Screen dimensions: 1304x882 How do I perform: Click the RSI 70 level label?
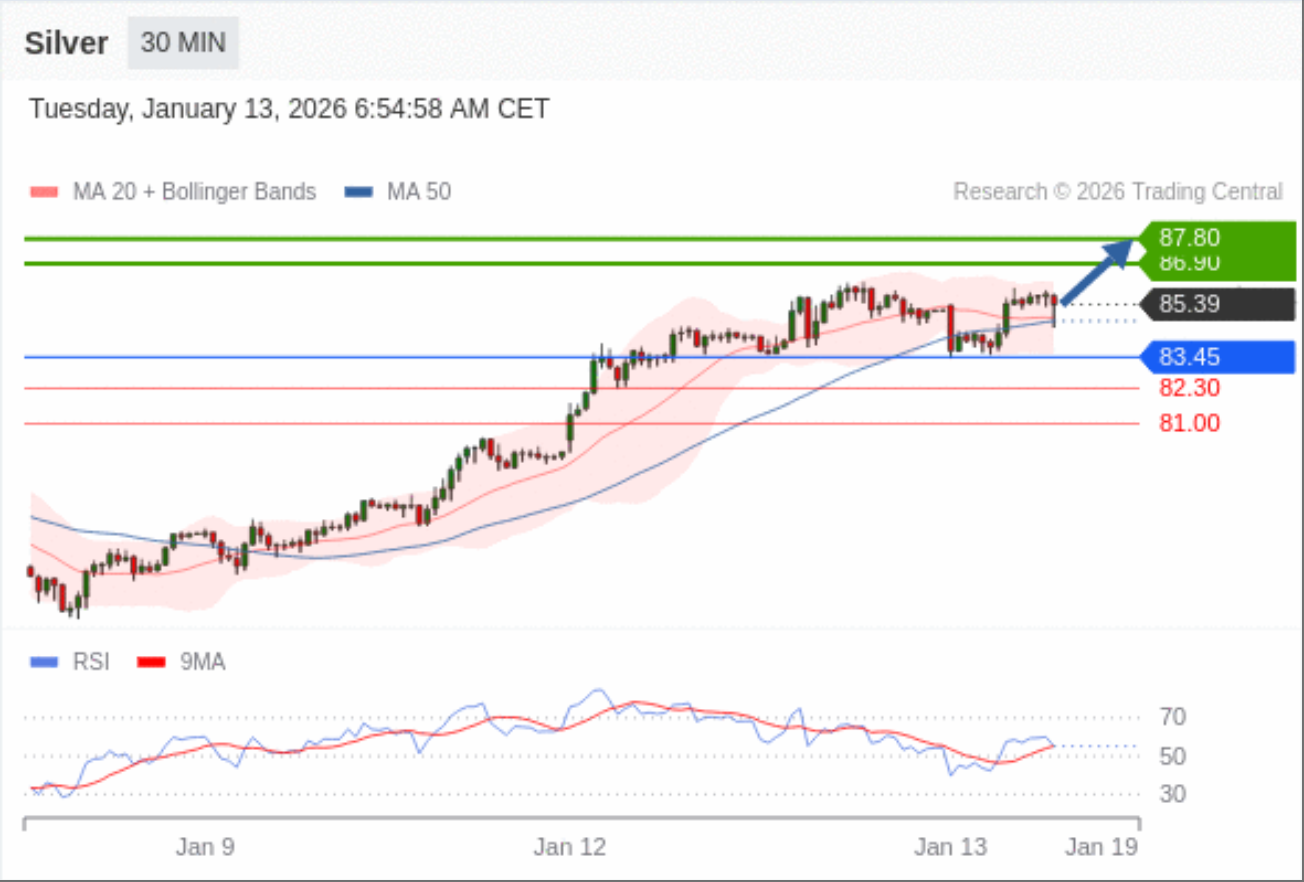click(1174, 717)
